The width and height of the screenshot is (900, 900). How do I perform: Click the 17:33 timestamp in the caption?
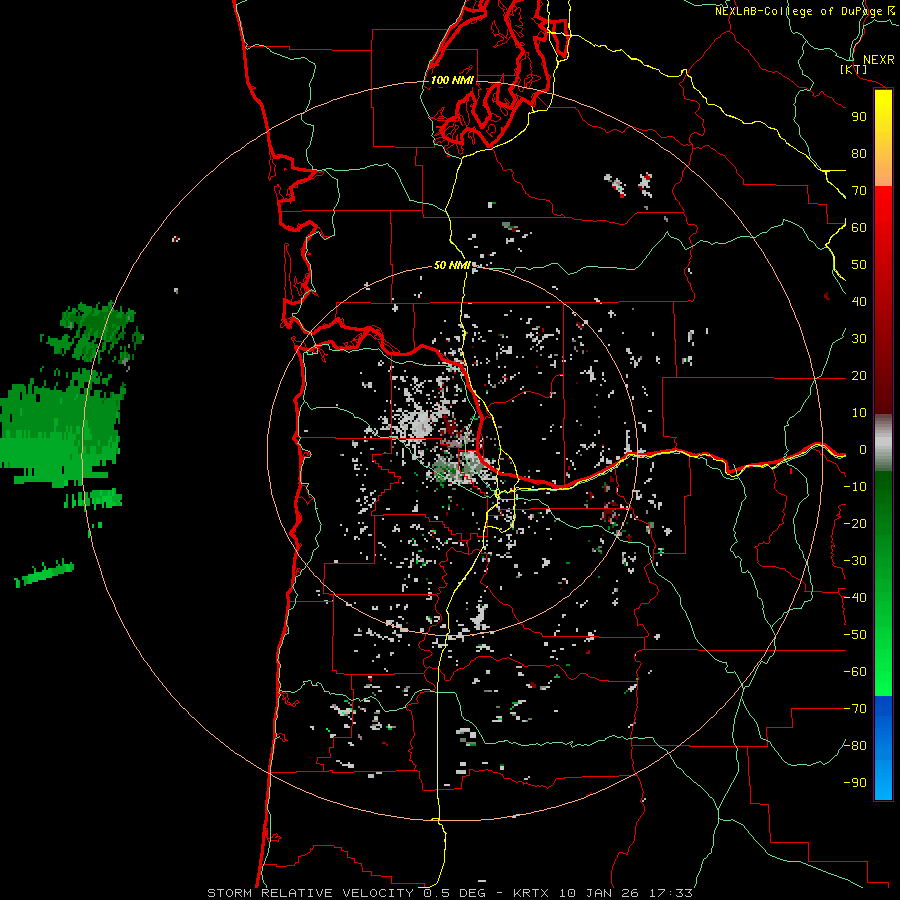point(671,893)
